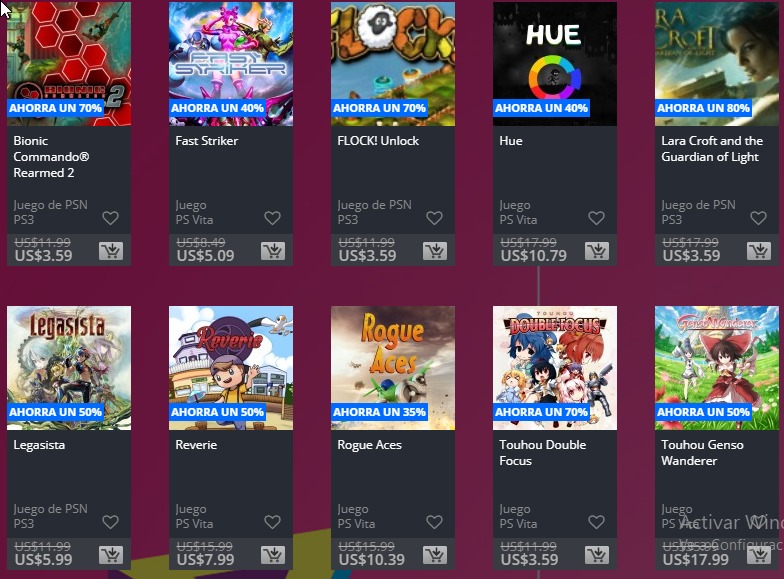Viewport: 784px width, 579px height.
Task: Toggle wishlist heart for Hue
Action: (596, 218)
